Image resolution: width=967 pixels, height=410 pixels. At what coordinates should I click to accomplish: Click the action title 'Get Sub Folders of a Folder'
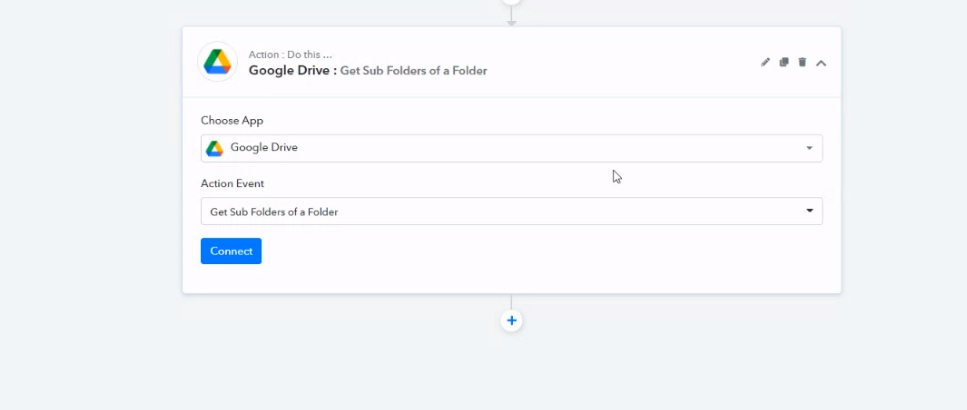(x=414, y=71)
